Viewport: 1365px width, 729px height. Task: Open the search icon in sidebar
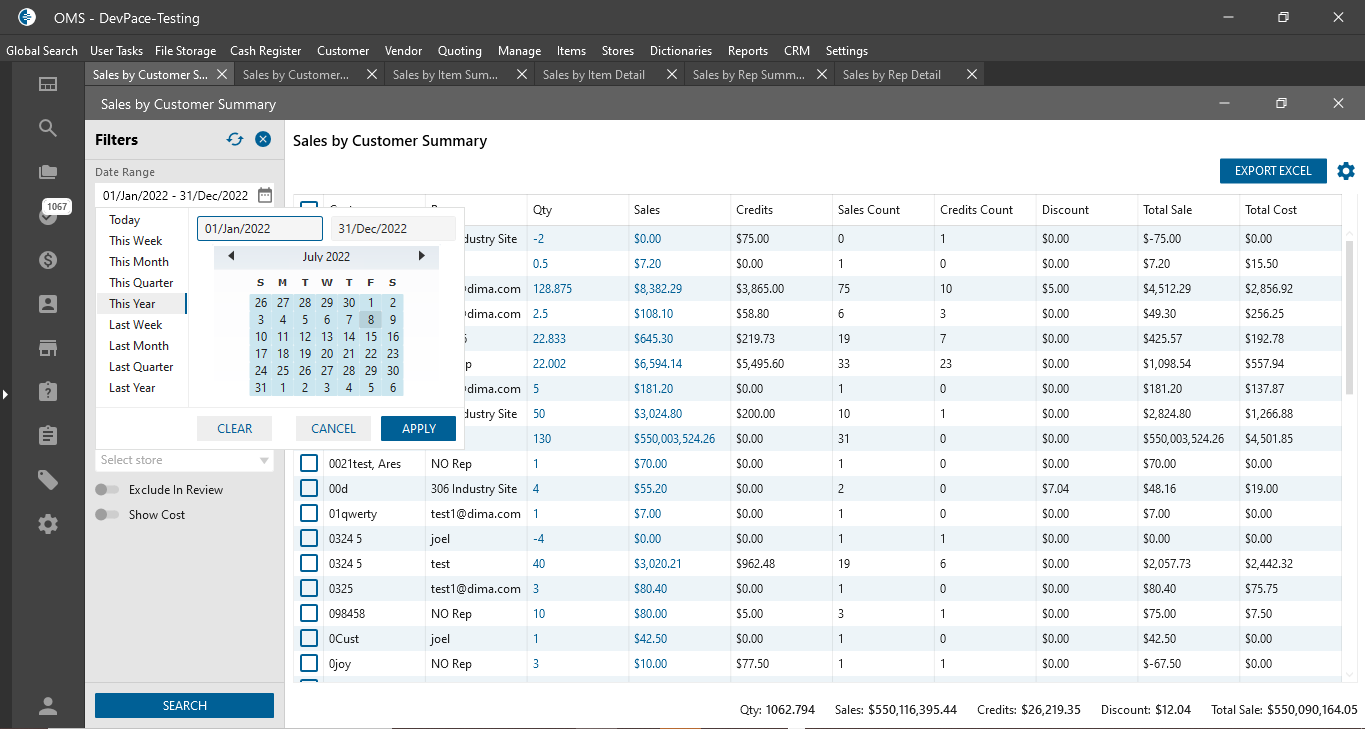(x=48, y=128)
